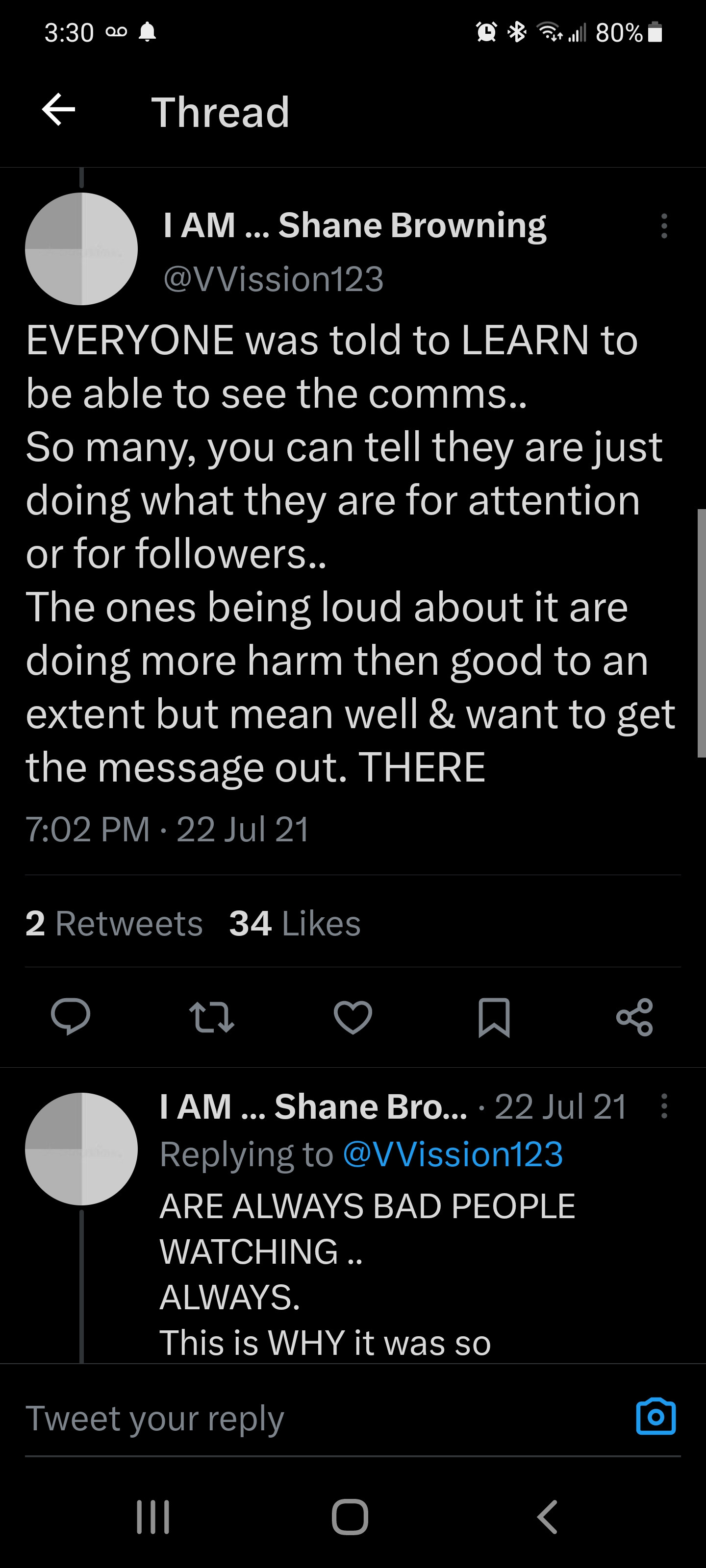The height and width of the screenshot is (1568, 706).
Task: Tap the retweet arrows icon
Action: click(x=211, y=1017)
